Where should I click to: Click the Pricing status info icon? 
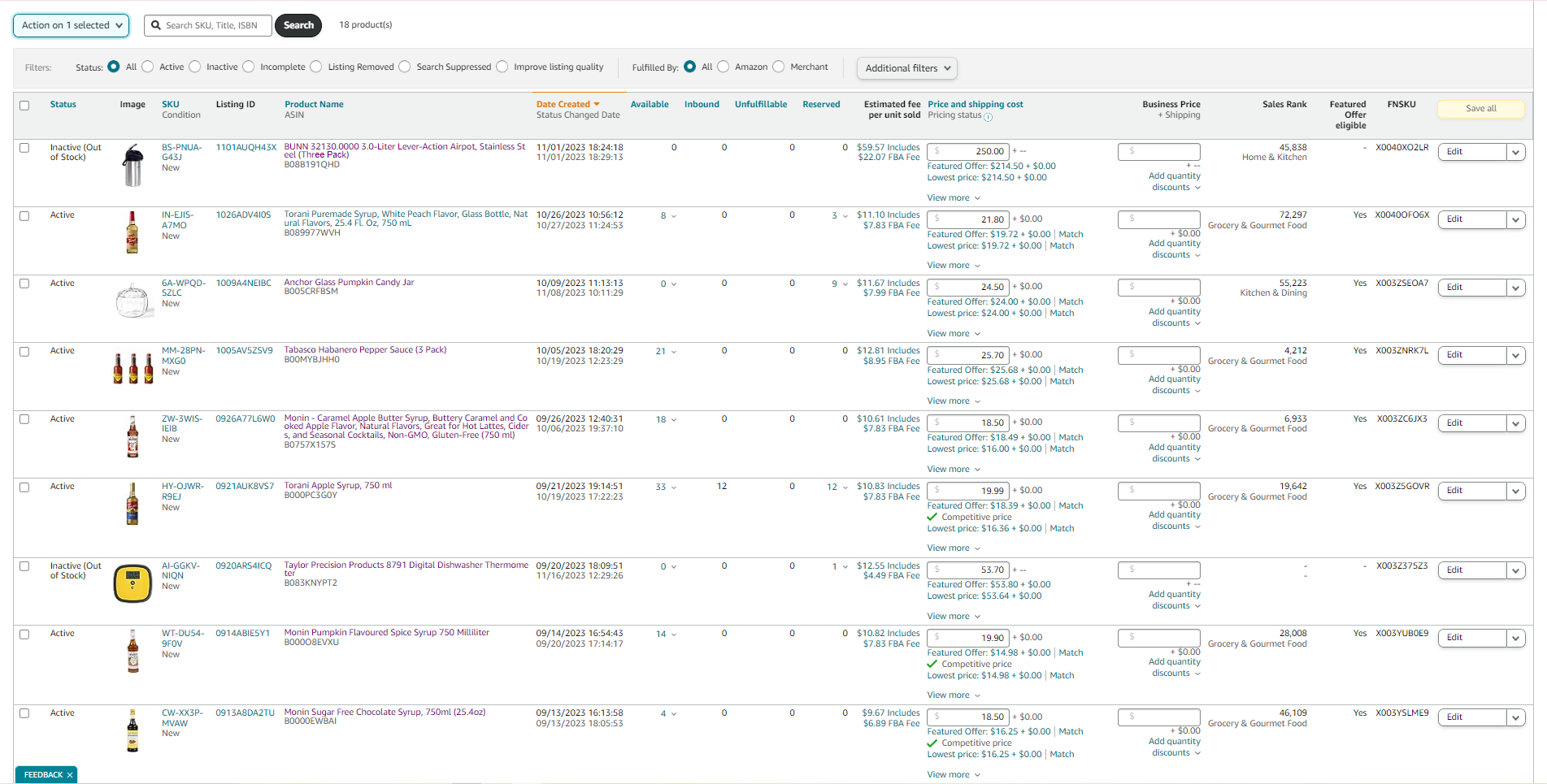coord(989,117)
